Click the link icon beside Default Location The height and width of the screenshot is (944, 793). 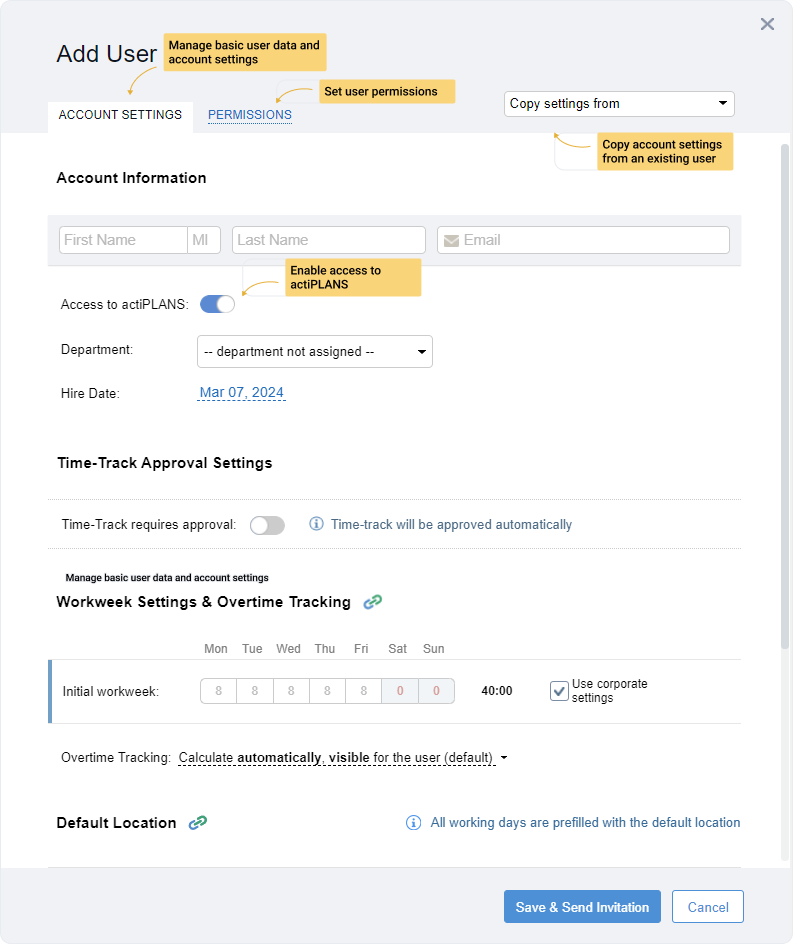(x=198, y=823)
